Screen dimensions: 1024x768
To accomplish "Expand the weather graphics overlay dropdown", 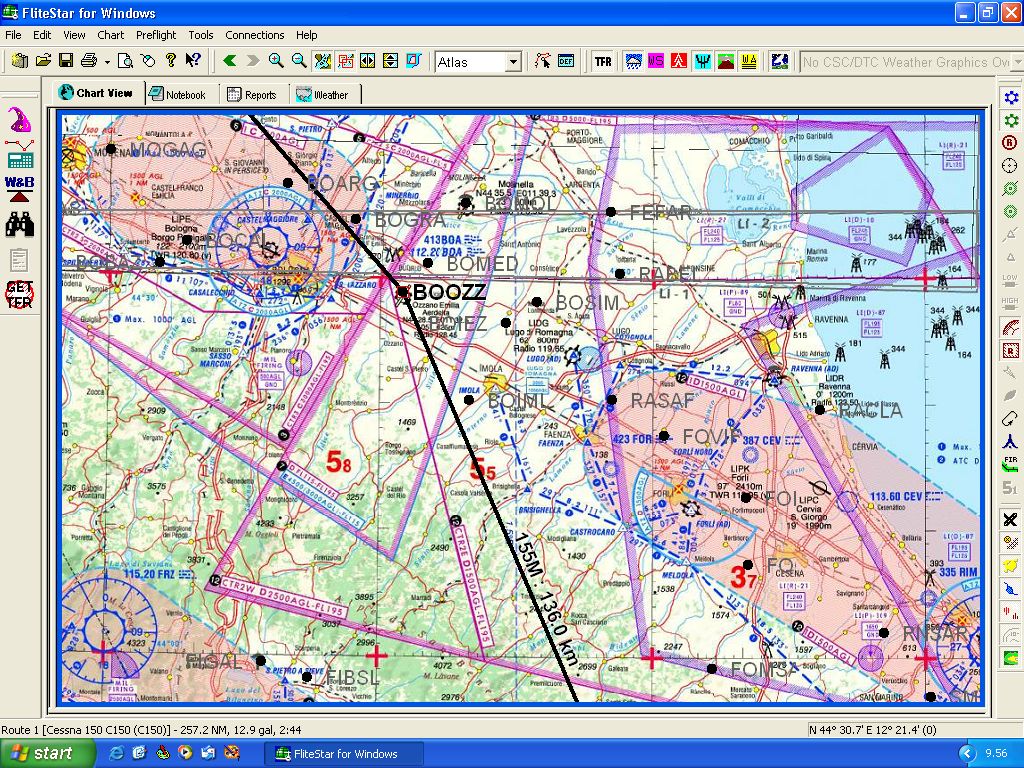I will 1017,62.
